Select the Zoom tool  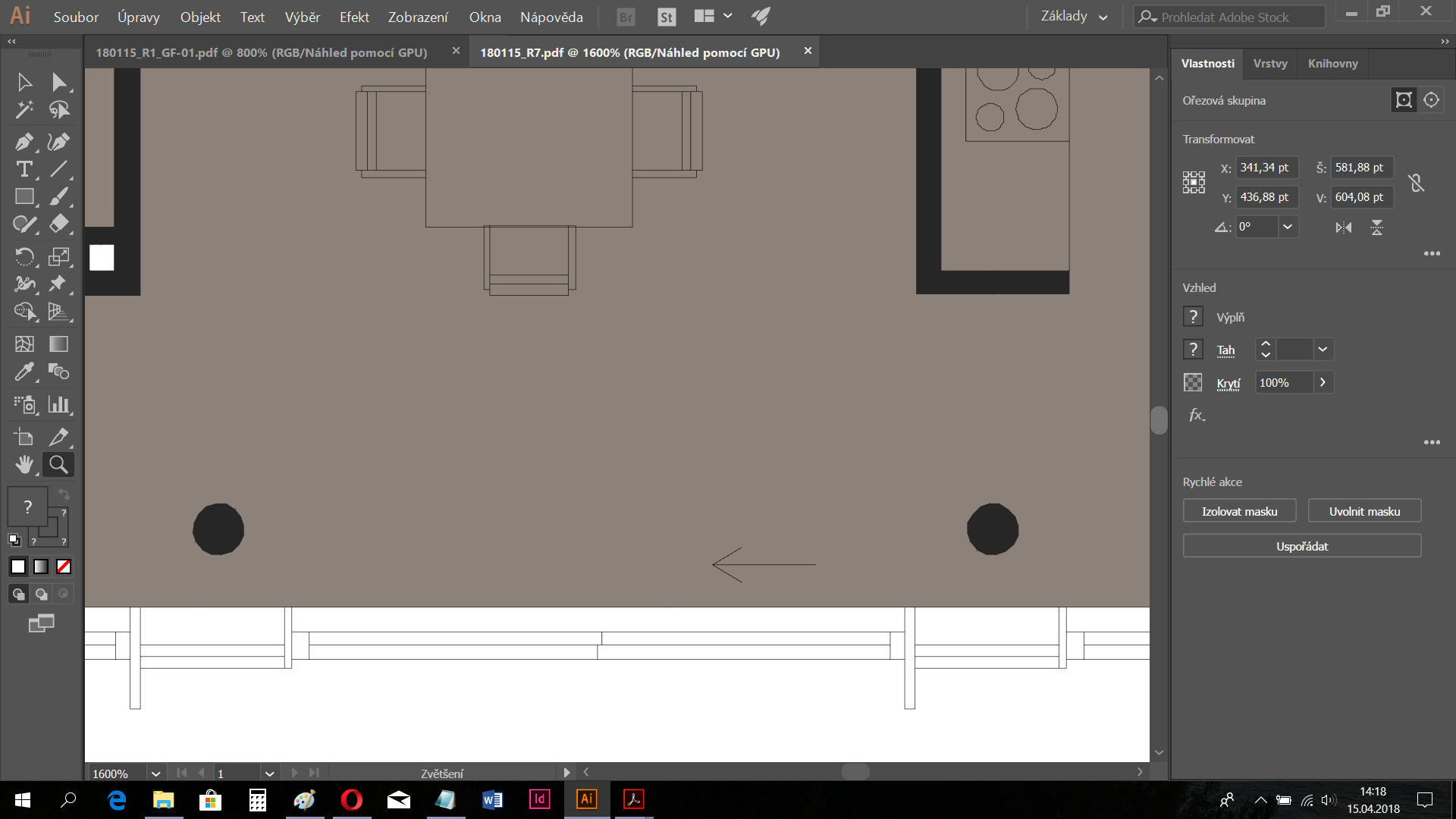(59, 464)
